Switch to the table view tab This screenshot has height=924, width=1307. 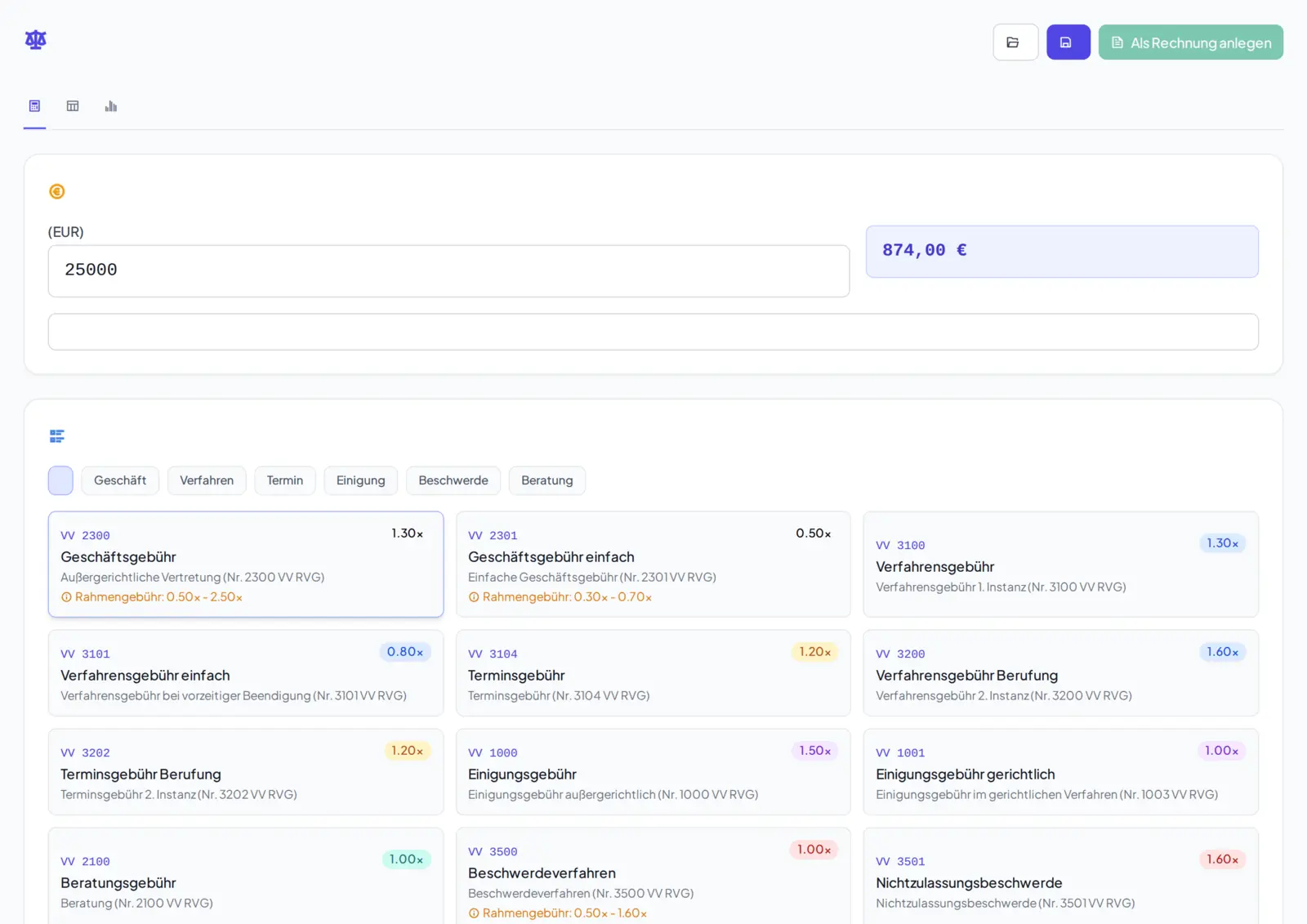pos(73,106)
